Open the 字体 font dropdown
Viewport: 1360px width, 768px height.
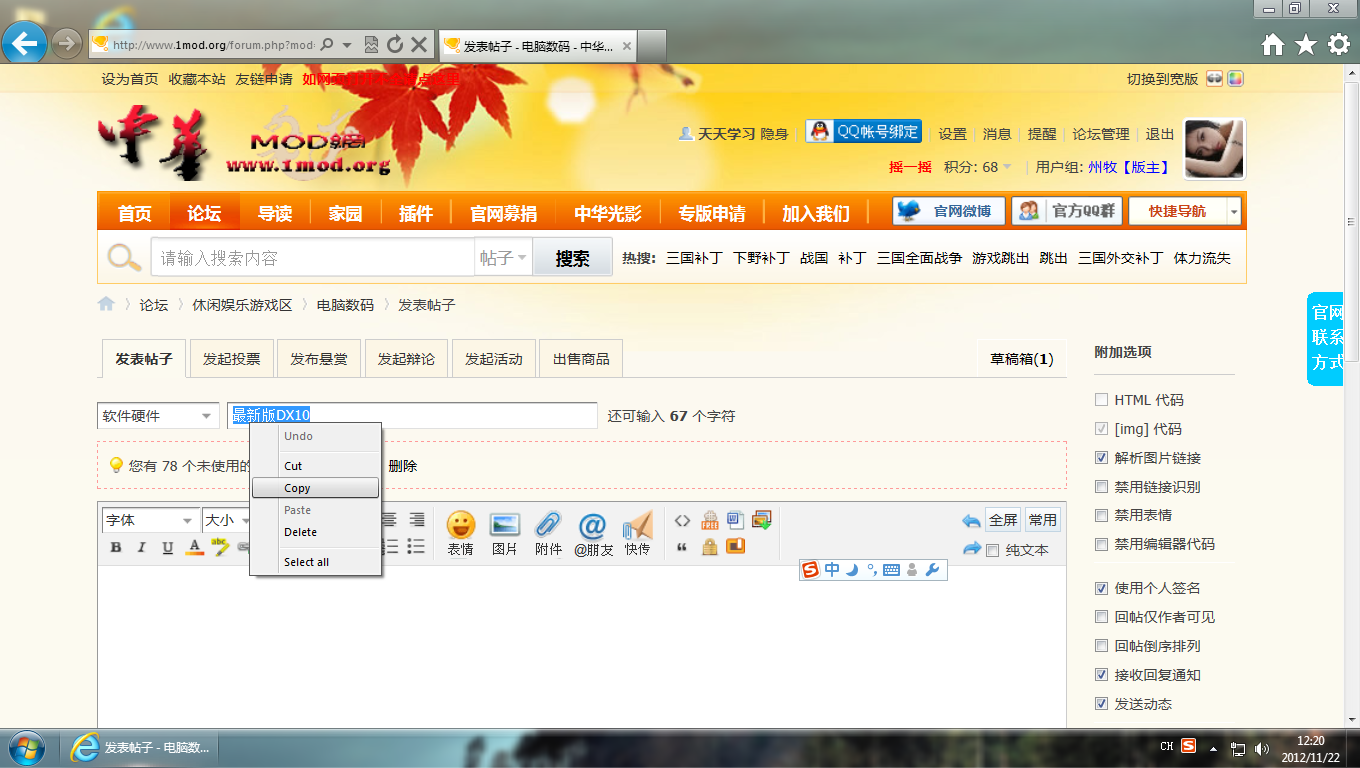click(148, 519)
